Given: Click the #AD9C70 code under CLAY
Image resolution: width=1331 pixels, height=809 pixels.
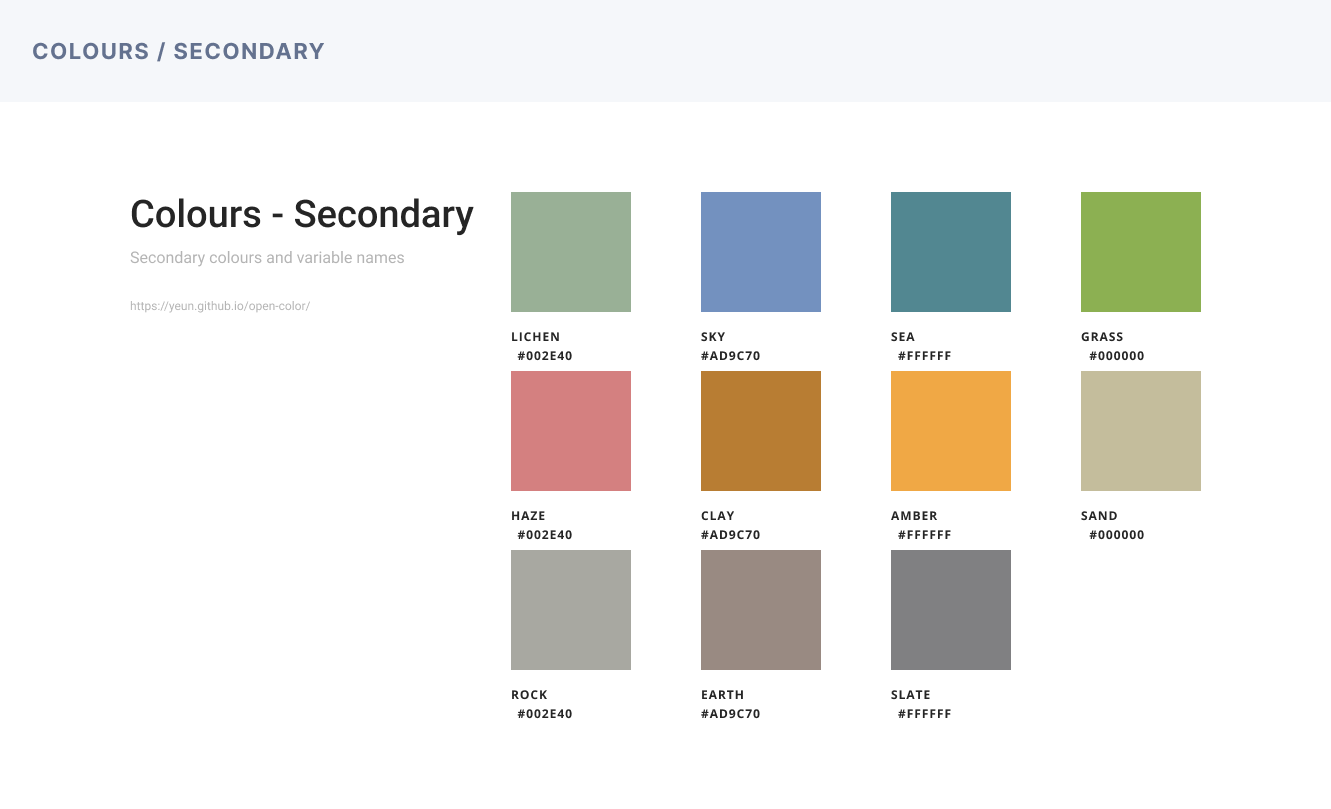Looking at the screenshot, I should (x=731, y=535).
